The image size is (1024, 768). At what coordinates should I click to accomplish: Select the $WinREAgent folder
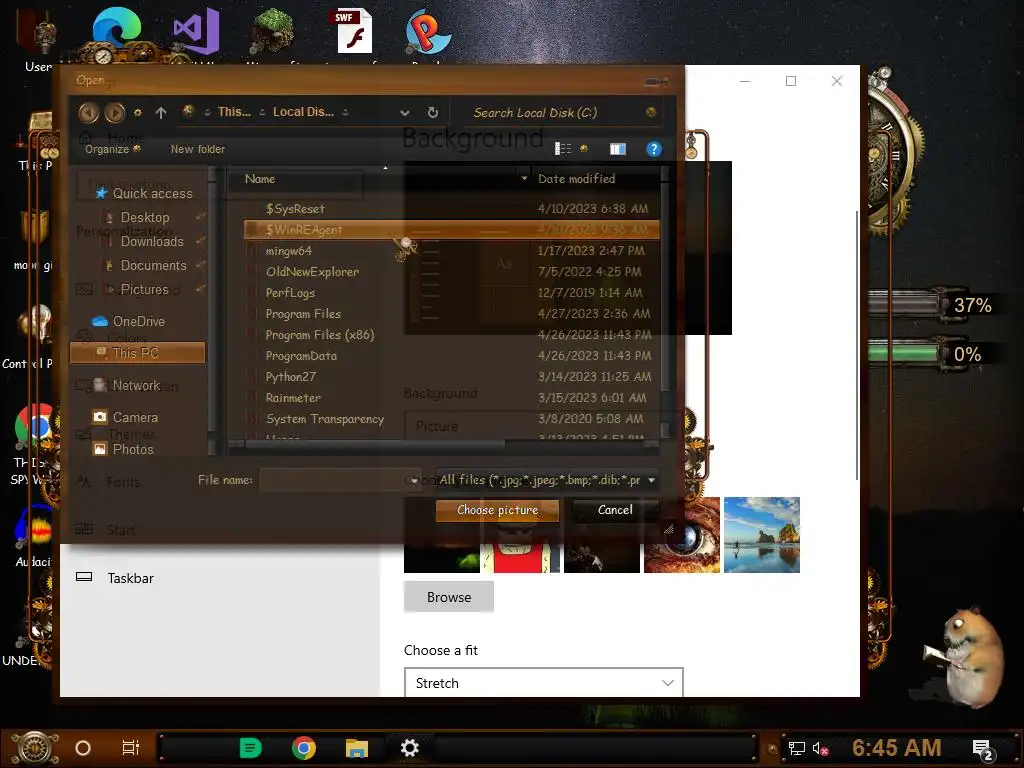coord(451,230)
